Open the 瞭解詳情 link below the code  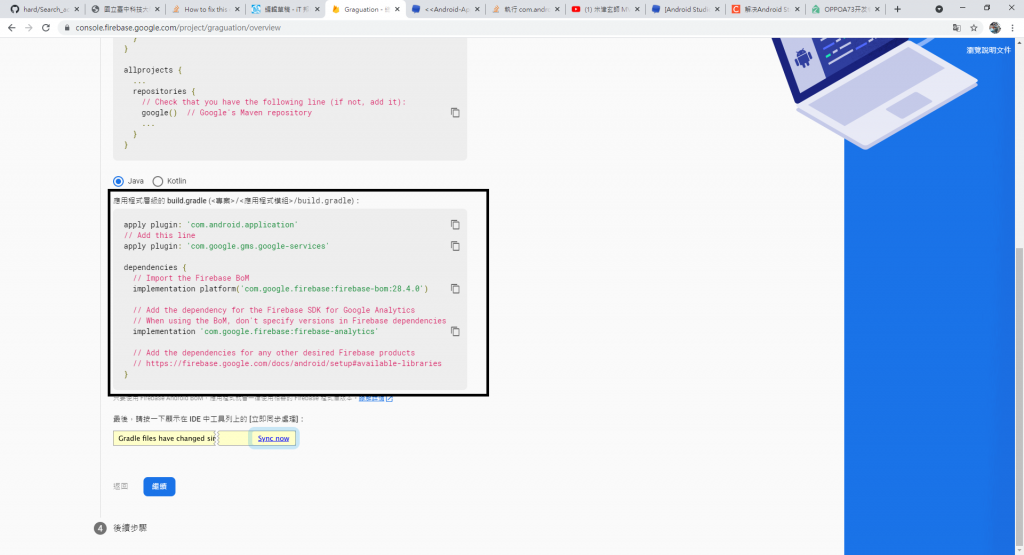click(376, 398)
